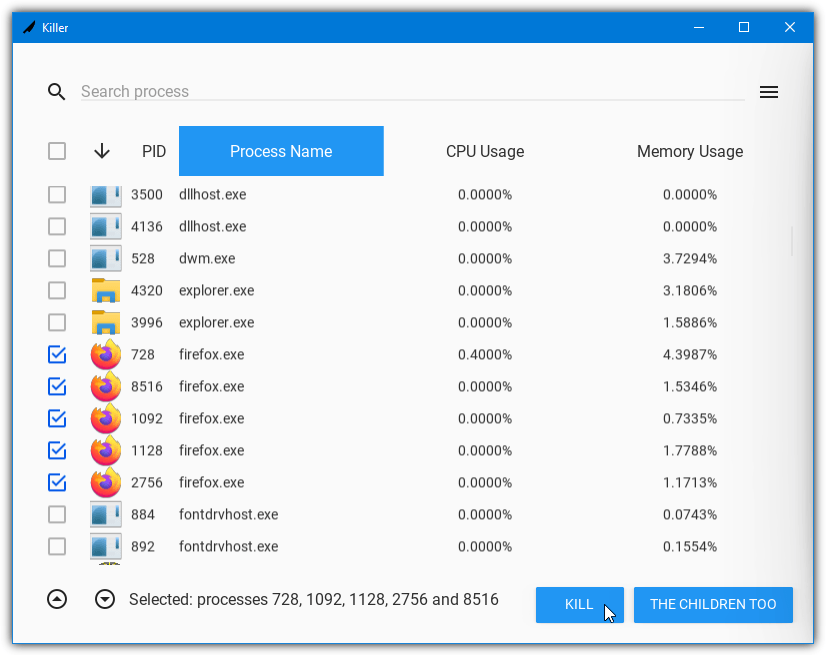Click the KILL button
826x655 pixels.
coord(579,604)
